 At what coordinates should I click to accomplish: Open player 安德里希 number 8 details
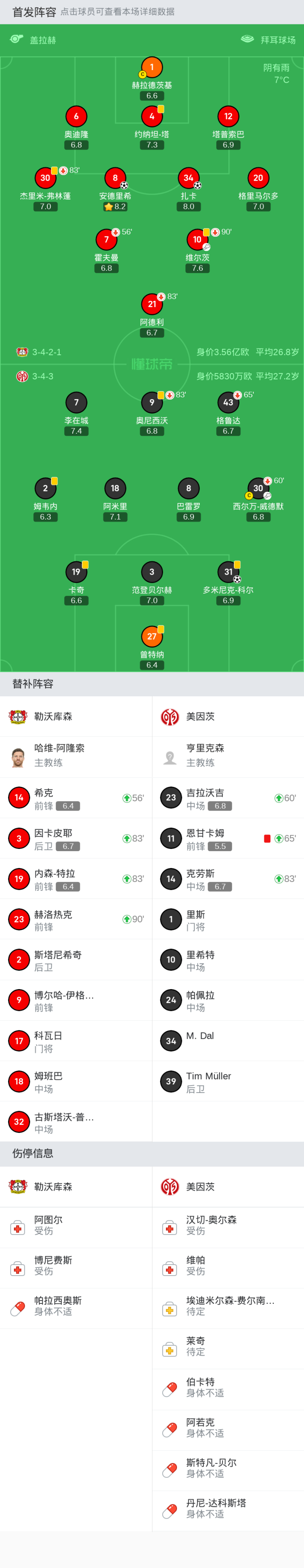(114, 178)
